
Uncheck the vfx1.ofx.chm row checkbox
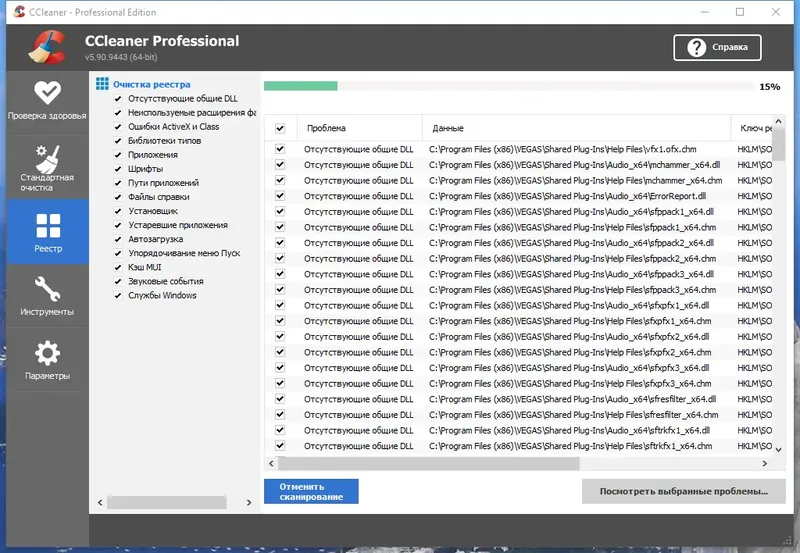(280, 149)
